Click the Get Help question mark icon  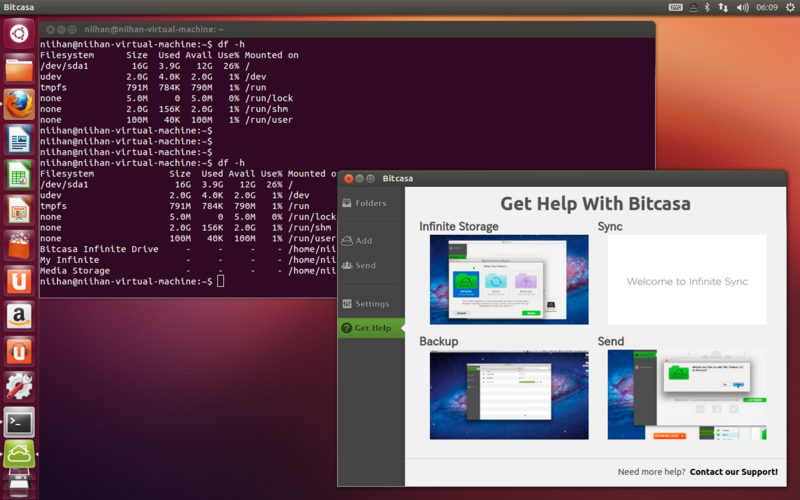point(346,328)
